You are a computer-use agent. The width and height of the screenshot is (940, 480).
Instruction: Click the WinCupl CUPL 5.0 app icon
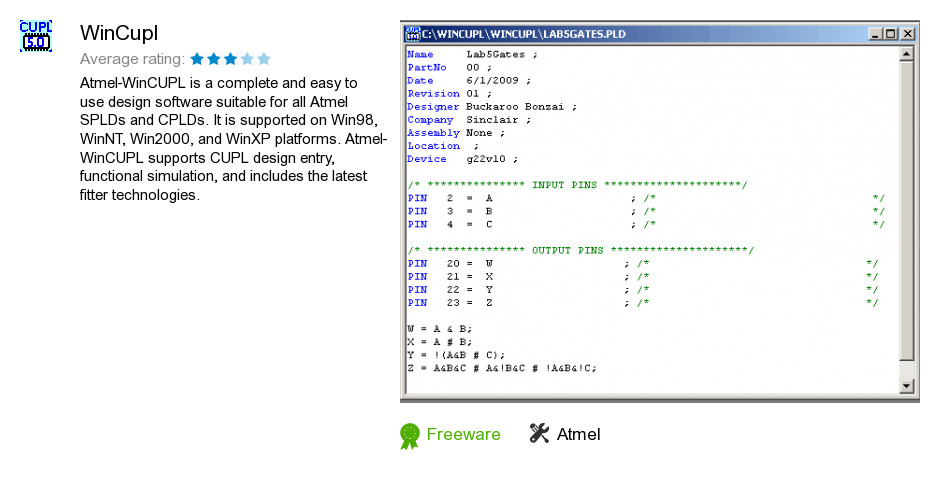36,36
